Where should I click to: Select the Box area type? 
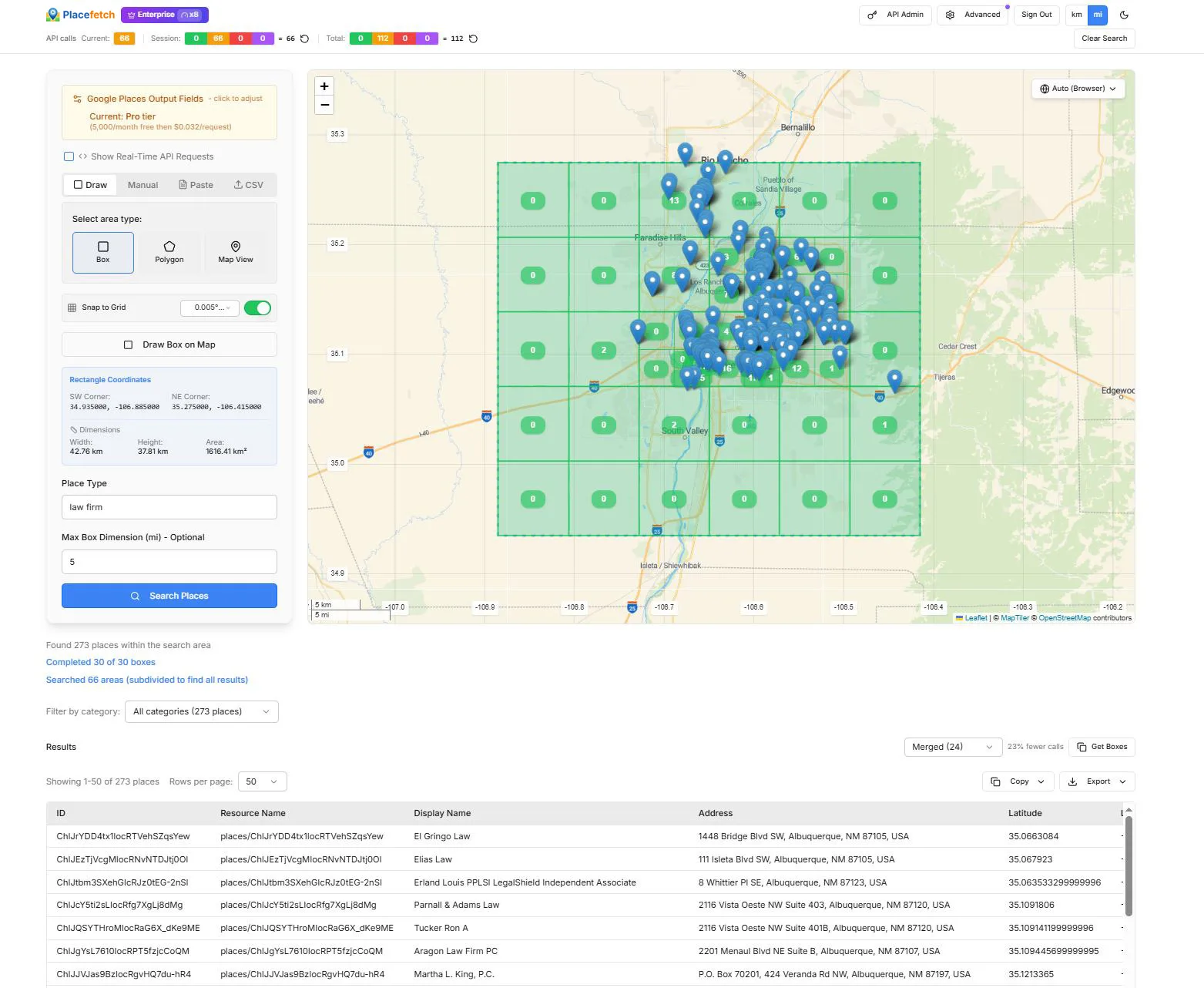(102, 252)
